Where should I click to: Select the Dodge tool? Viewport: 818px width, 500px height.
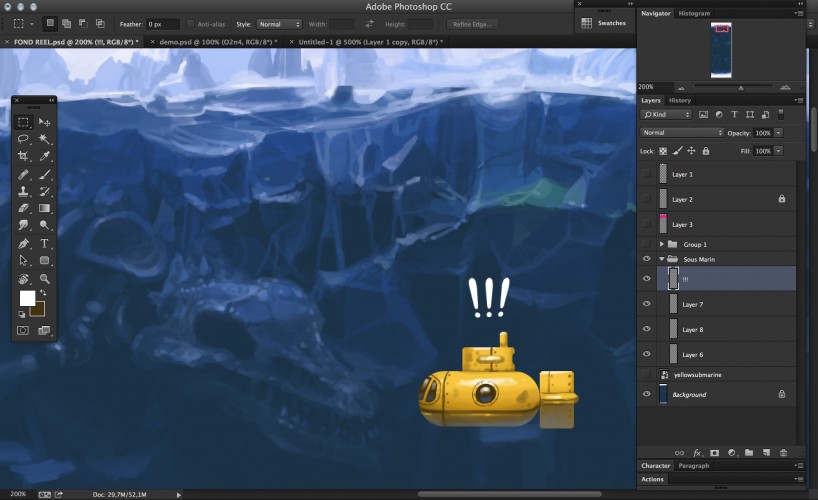point(44,225)
